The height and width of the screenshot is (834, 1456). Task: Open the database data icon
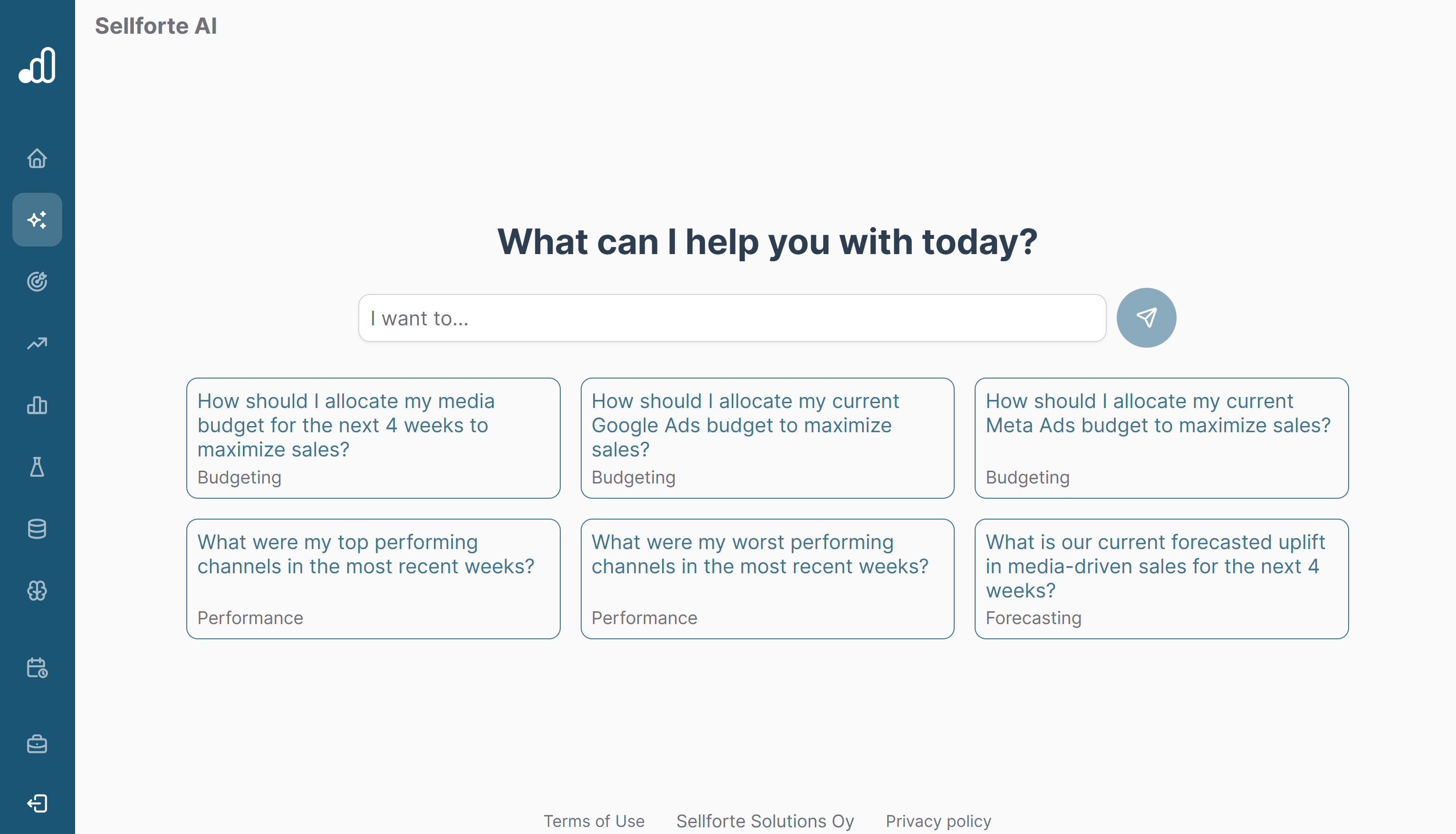tap(37, 529)
